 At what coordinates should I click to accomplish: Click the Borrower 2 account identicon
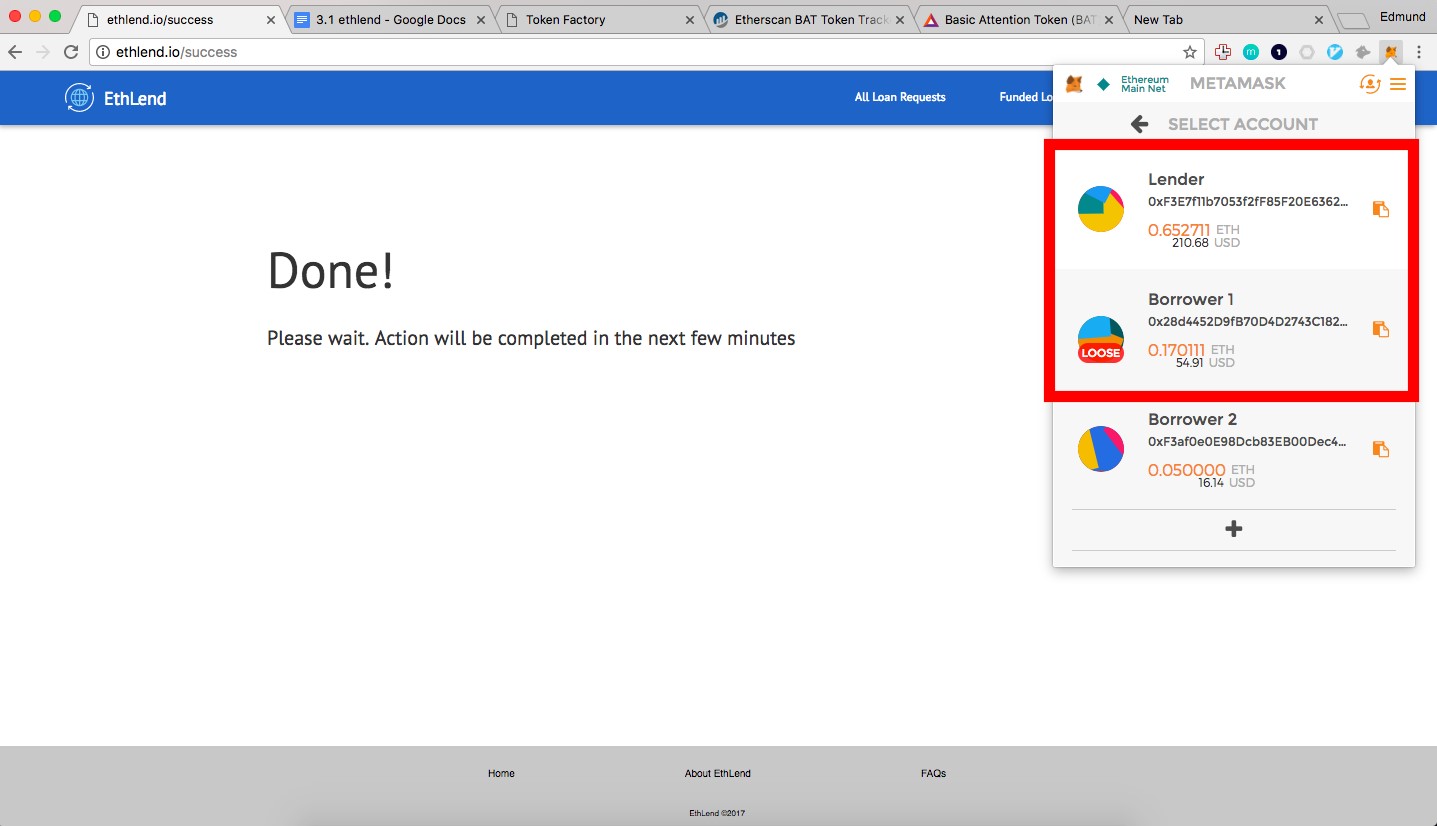click(x=1101, y=449)
